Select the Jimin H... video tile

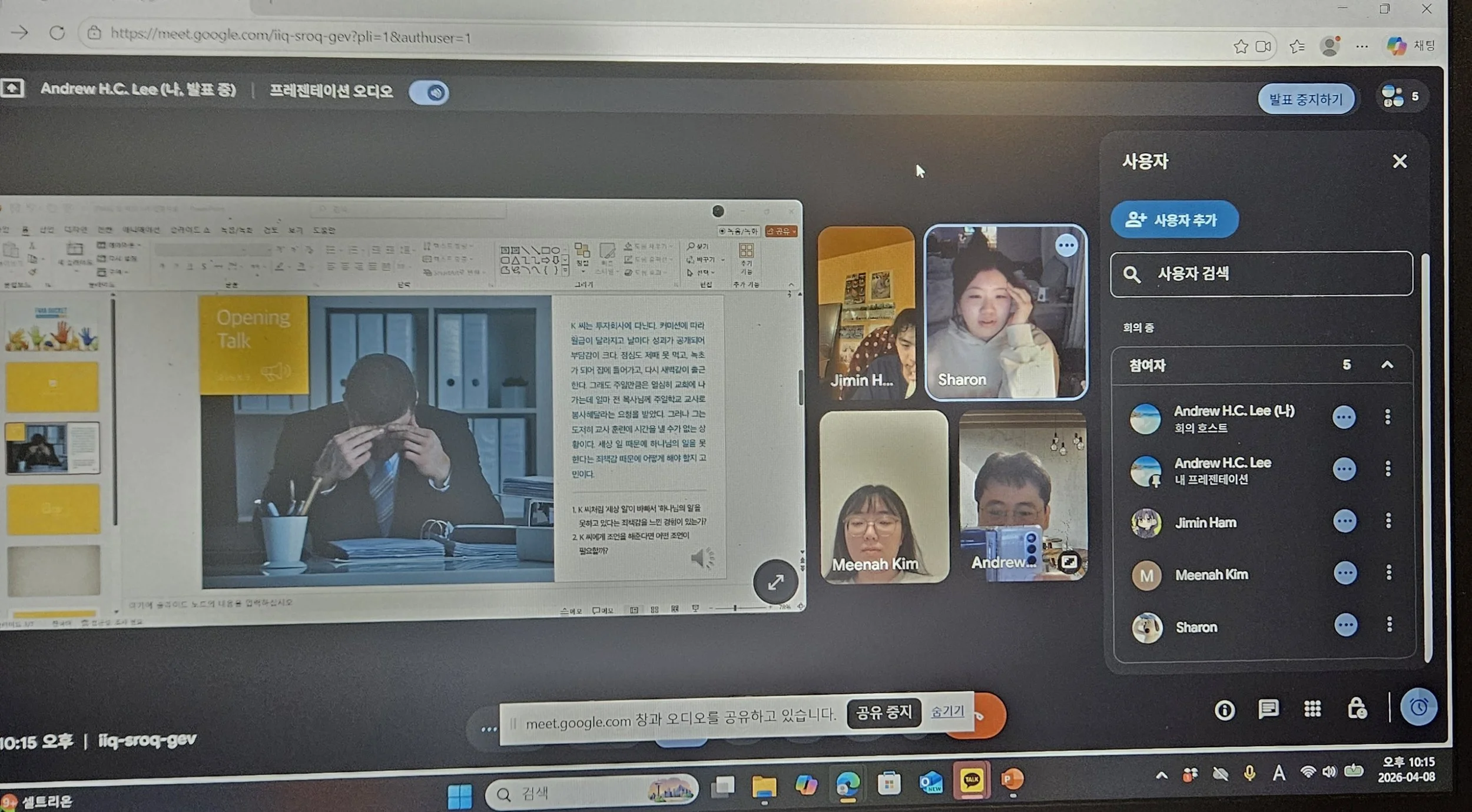pos(866,313)
